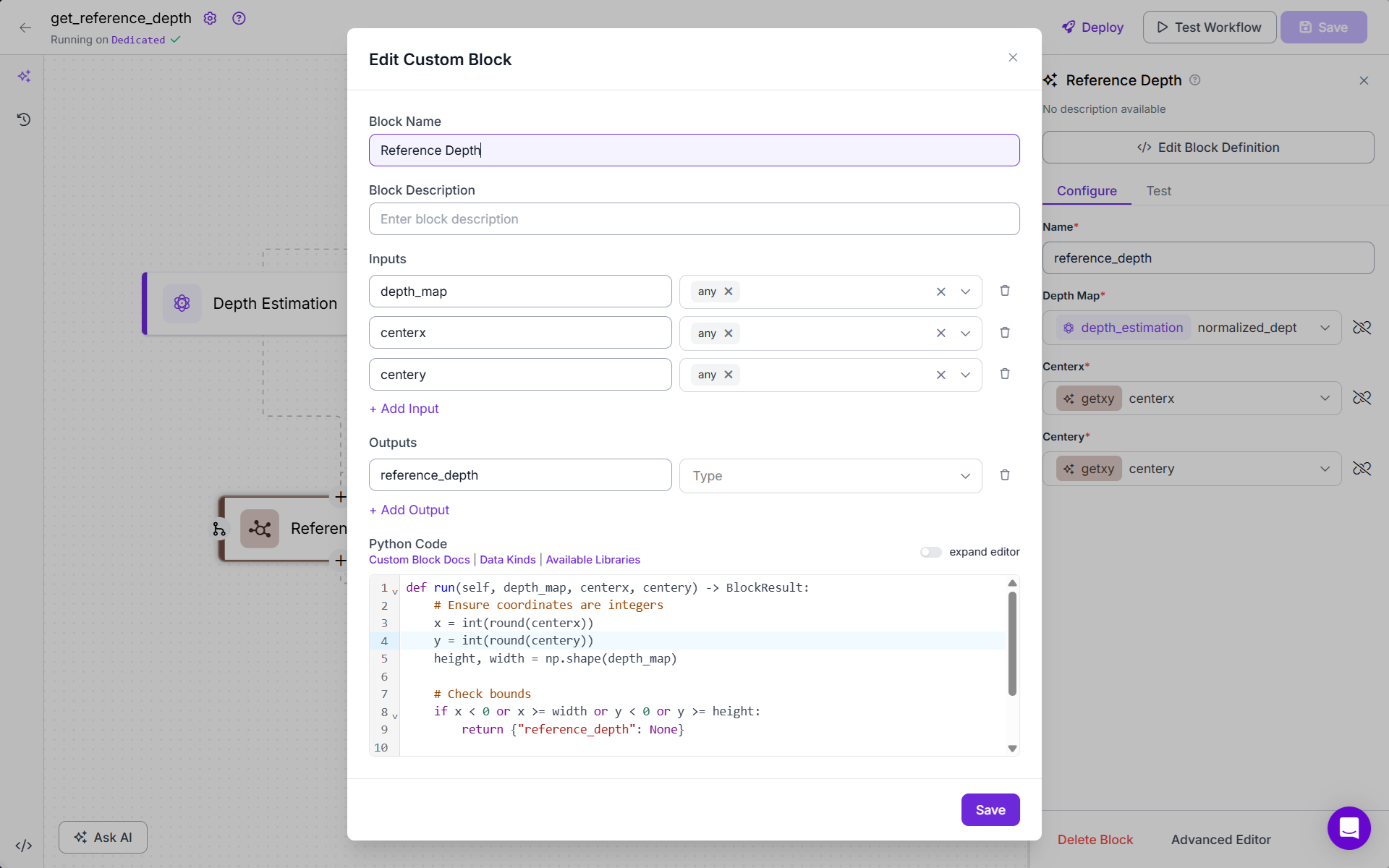
Task: Delete the depth_map input with trash icon
Action: 1005,291
